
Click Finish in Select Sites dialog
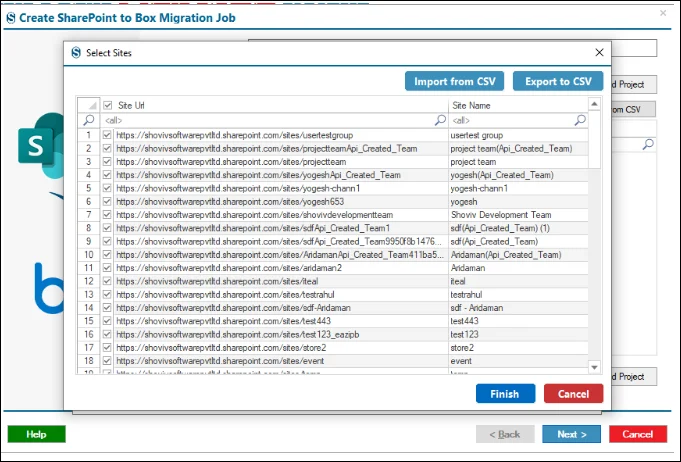[x=505, y=393]
